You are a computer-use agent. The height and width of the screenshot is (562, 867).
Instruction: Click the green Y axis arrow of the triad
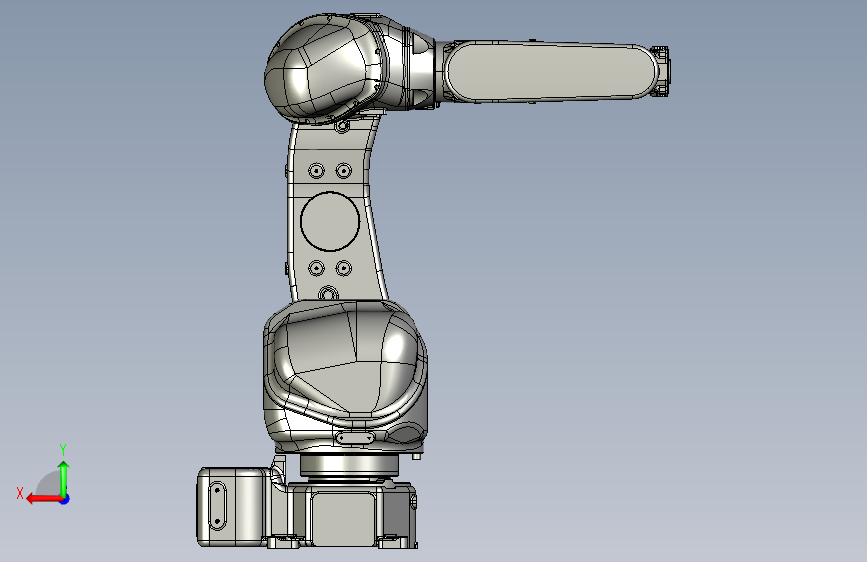(x=64, y=478)
